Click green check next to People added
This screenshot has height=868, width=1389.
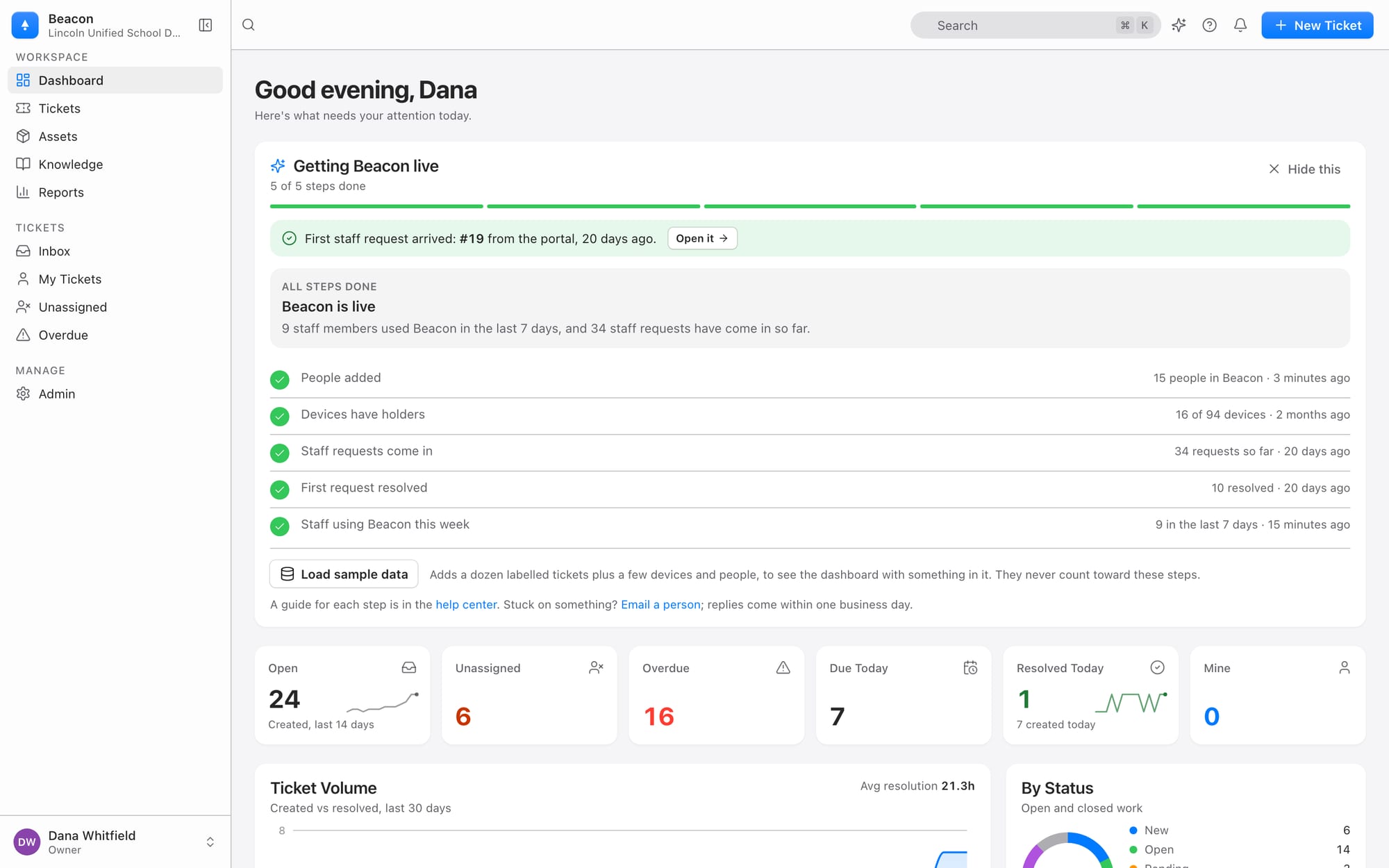(x=280, y=379)
